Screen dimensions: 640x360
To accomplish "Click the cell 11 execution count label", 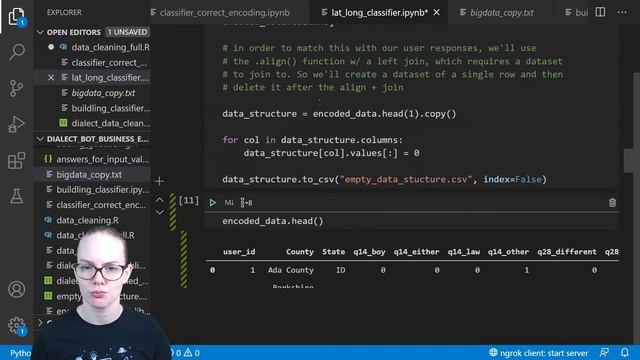I will tap(189, 200).
